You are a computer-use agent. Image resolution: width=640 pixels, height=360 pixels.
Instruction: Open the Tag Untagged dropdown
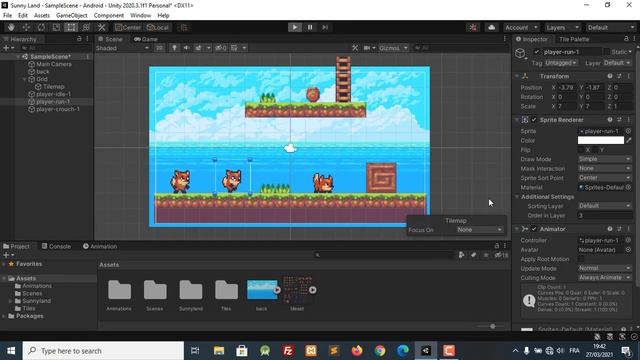[x=561, y=63]
